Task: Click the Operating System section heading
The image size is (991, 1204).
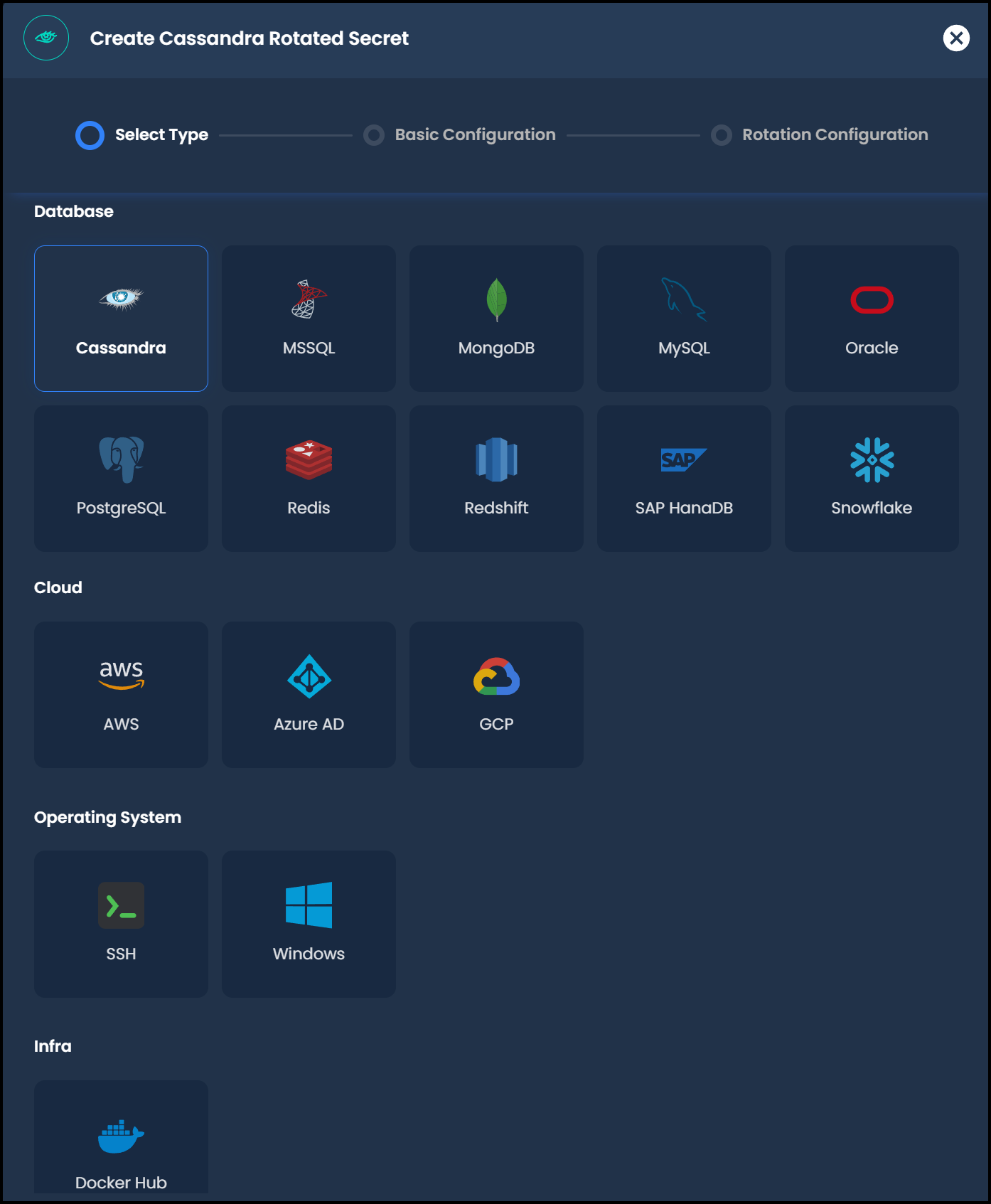Action: coord(107,817)
